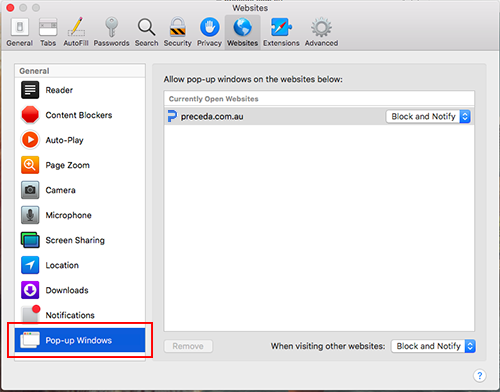Viewport: 500px width, 392px height.
Task: Select the Screen Sharing icon
Action: [30, 240]
